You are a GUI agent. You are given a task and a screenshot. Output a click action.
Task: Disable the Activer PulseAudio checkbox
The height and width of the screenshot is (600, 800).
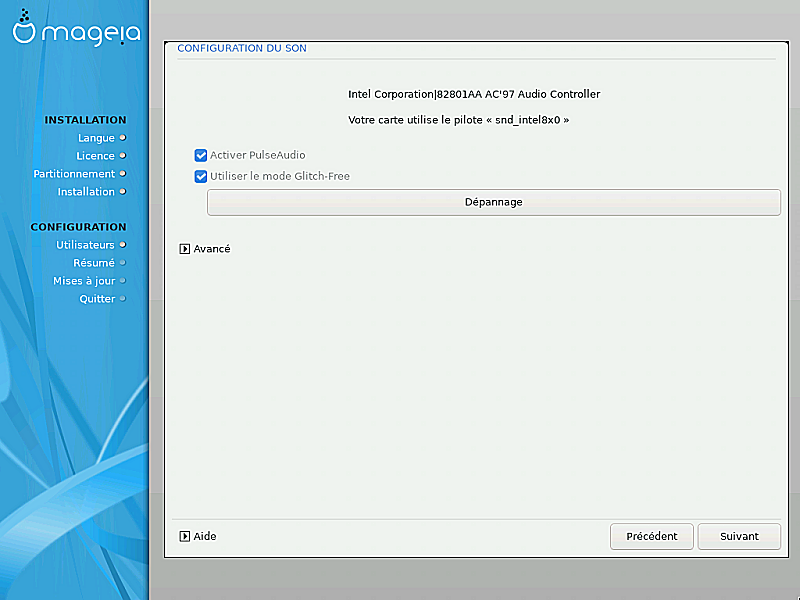click(201, 156)
